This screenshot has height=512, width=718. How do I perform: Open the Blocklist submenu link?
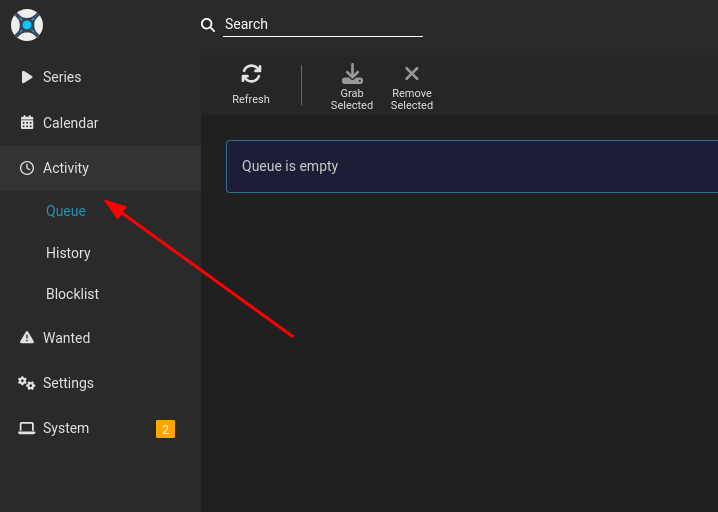pyautogui.click(x=72, y=294)
